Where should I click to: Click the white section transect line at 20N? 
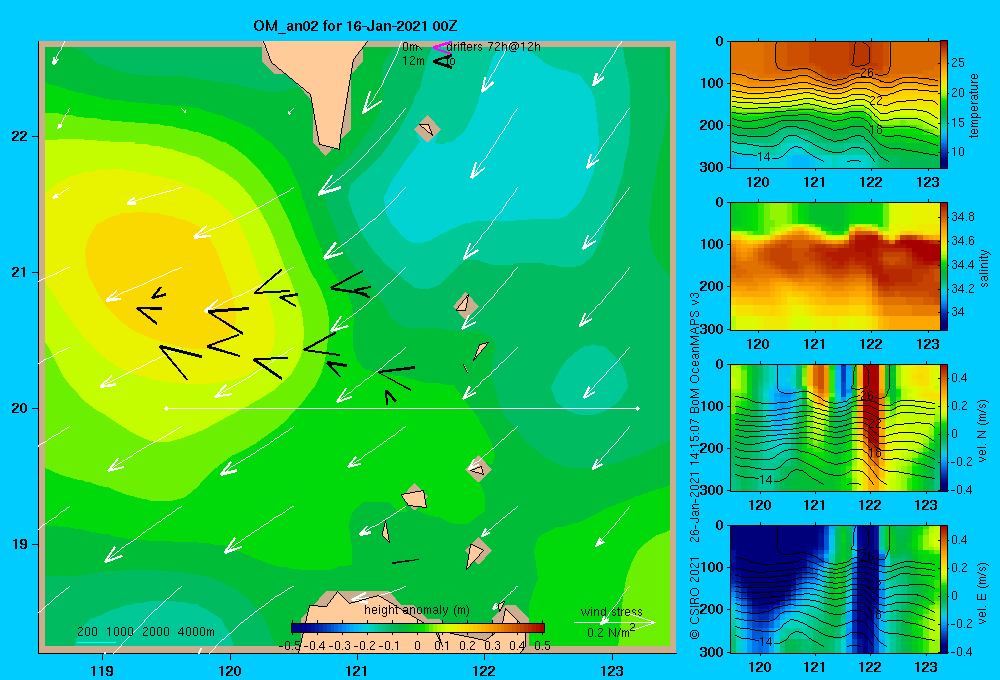click(402, 408)
